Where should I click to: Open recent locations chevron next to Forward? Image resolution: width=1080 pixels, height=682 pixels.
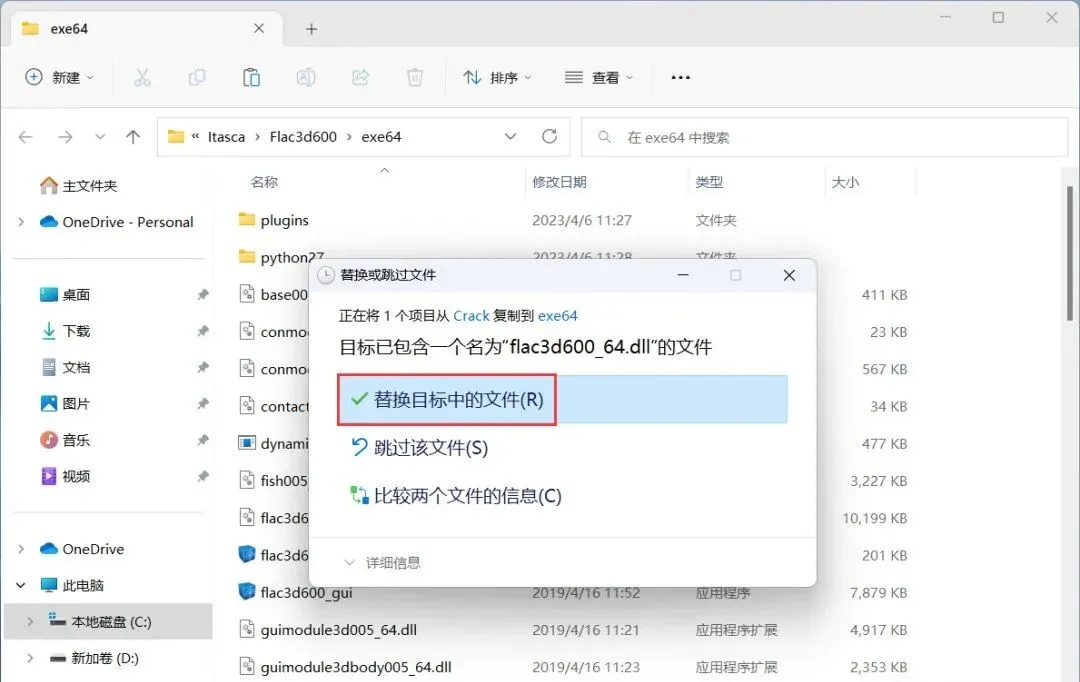(100, 136)
